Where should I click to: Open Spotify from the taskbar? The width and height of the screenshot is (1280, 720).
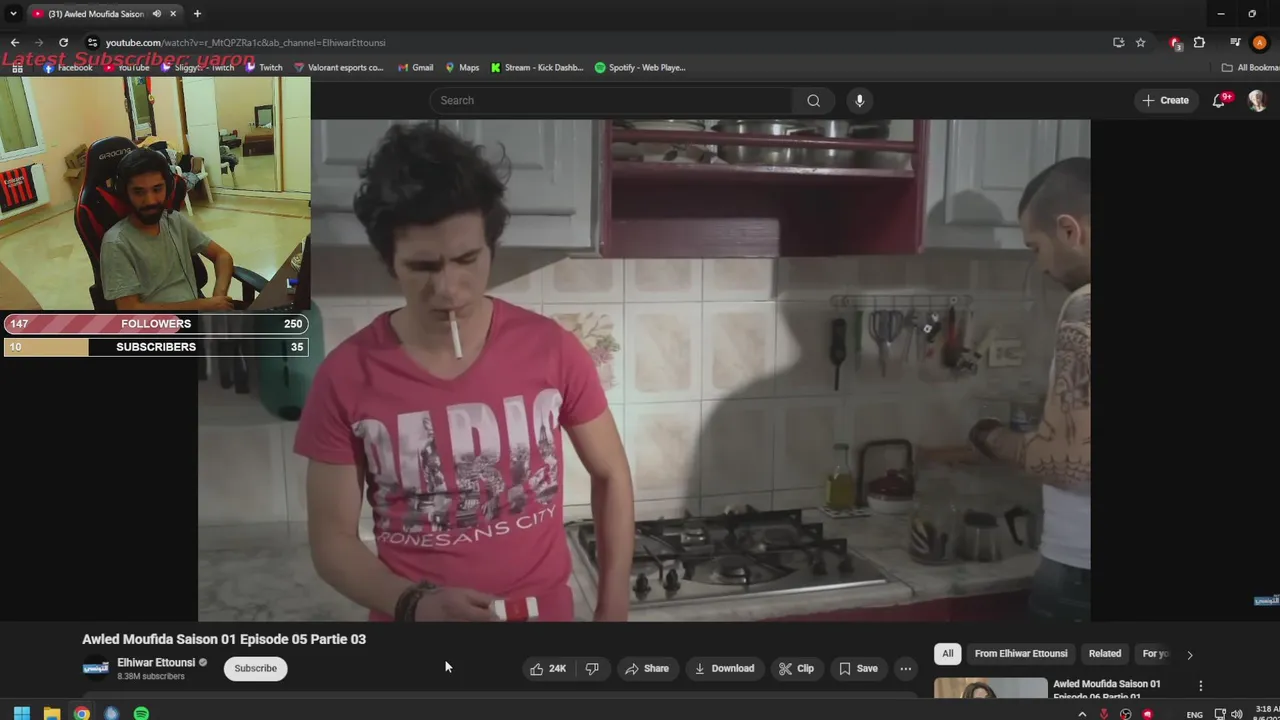pyautogui.click(x=141, y=713)
